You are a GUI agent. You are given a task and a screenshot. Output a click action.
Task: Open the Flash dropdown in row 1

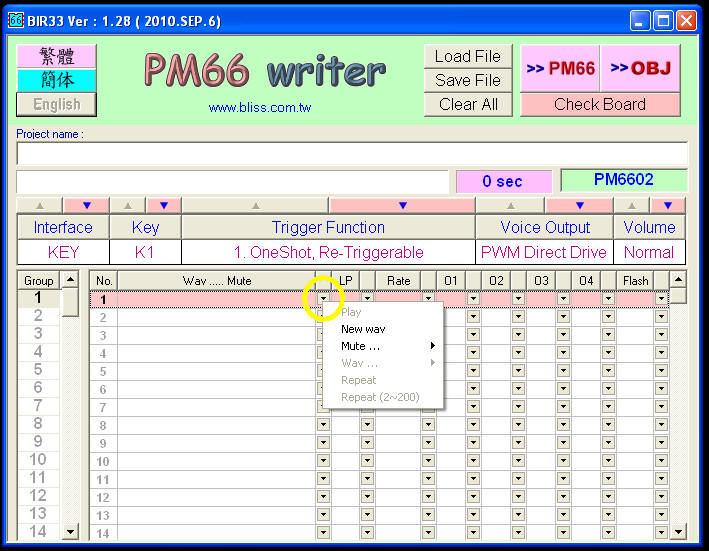[661, 299]
